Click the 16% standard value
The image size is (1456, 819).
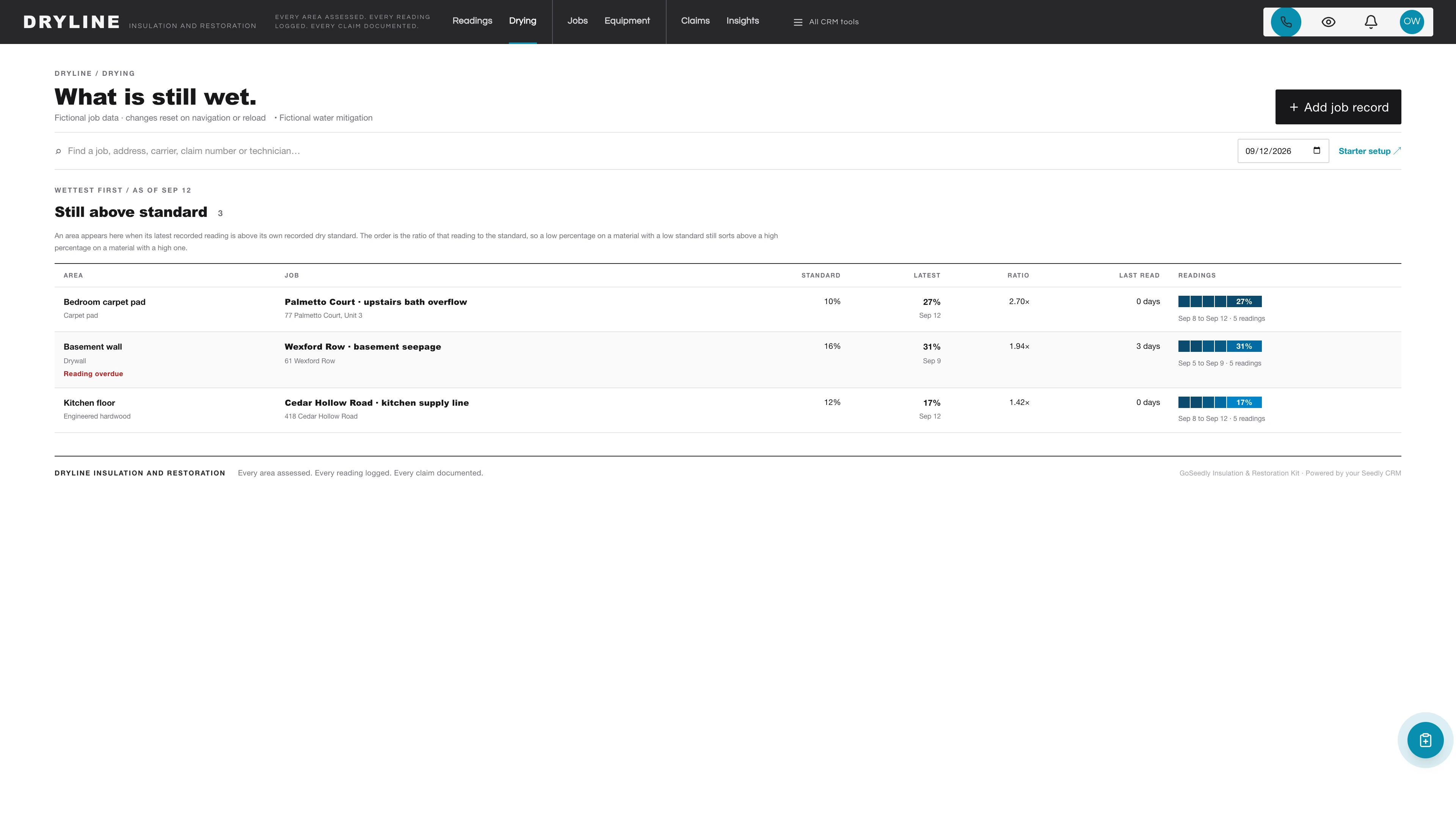(832, 346)
